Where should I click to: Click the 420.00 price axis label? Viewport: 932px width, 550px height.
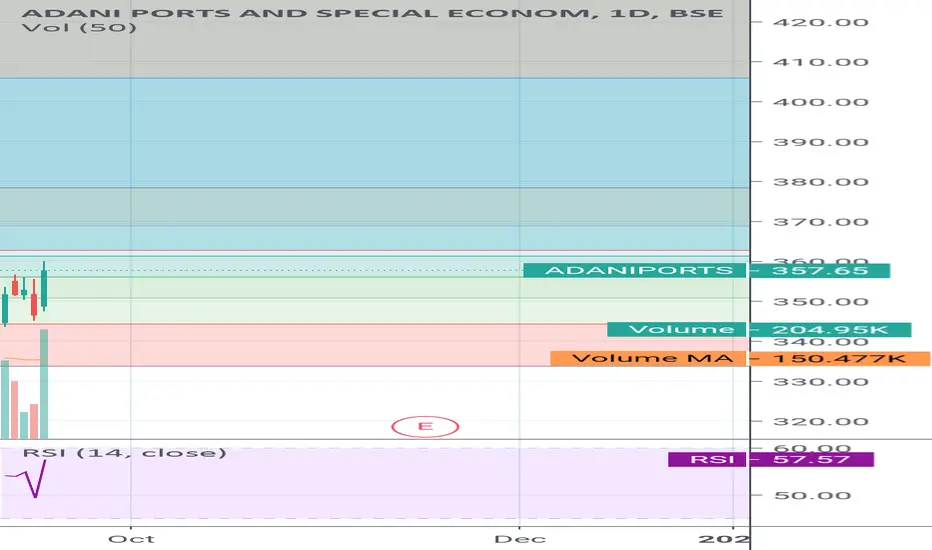point(821,23)
